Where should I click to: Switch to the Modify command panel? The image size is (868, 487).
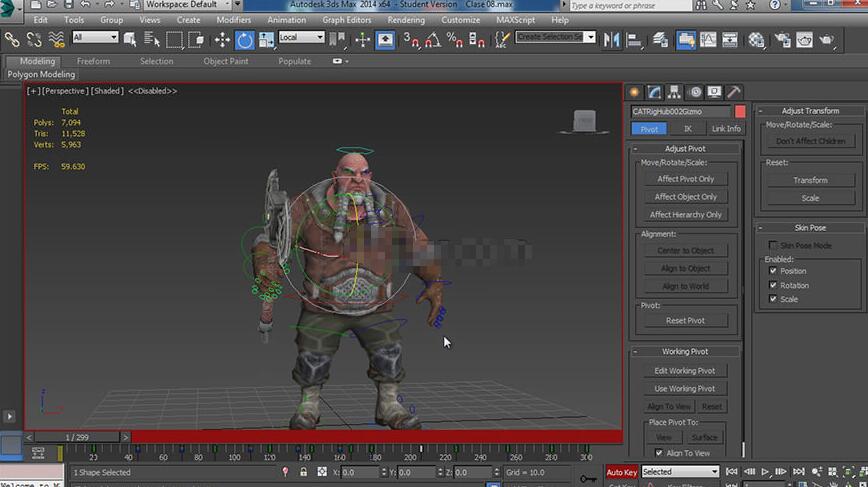pos(654,92)
